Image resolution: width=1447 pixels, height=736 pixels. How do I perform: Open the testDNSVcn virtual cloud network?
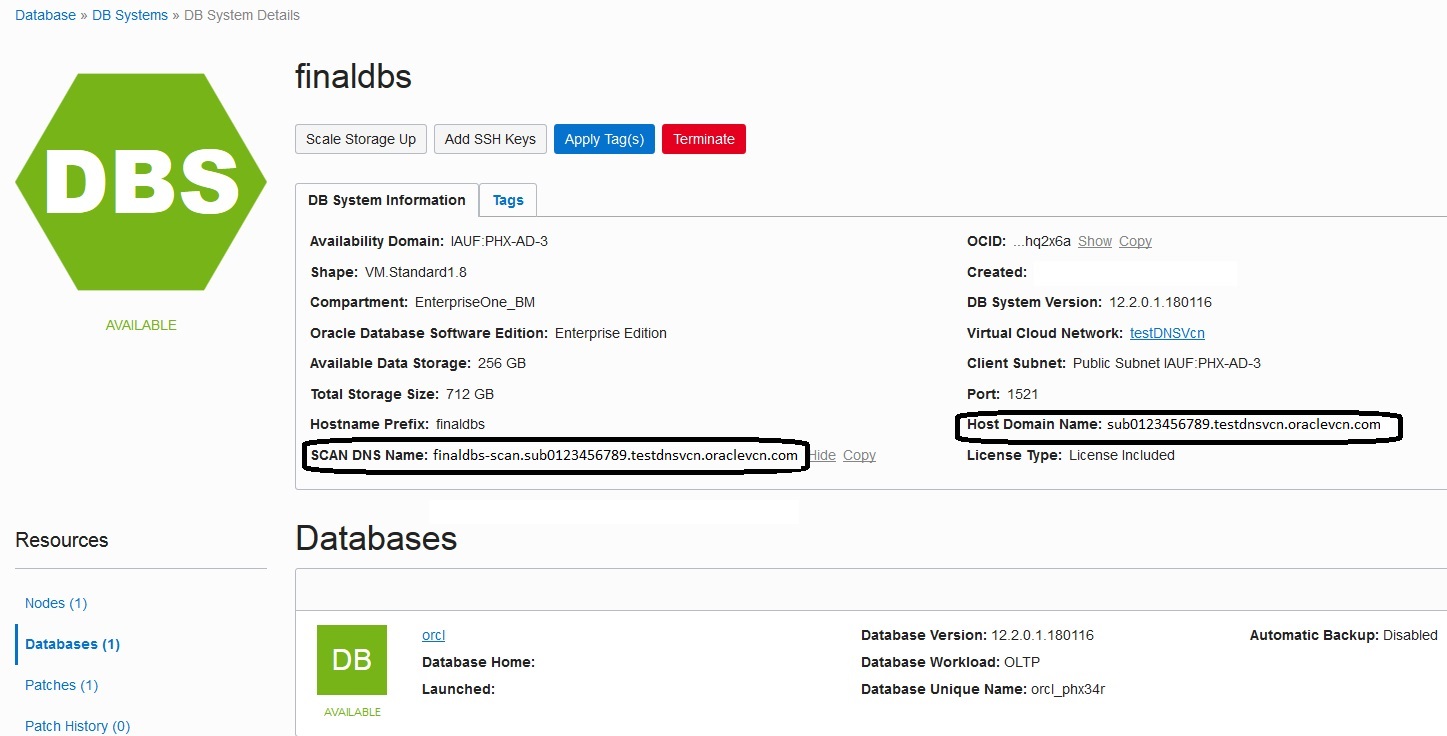(x=1166, y=333)
